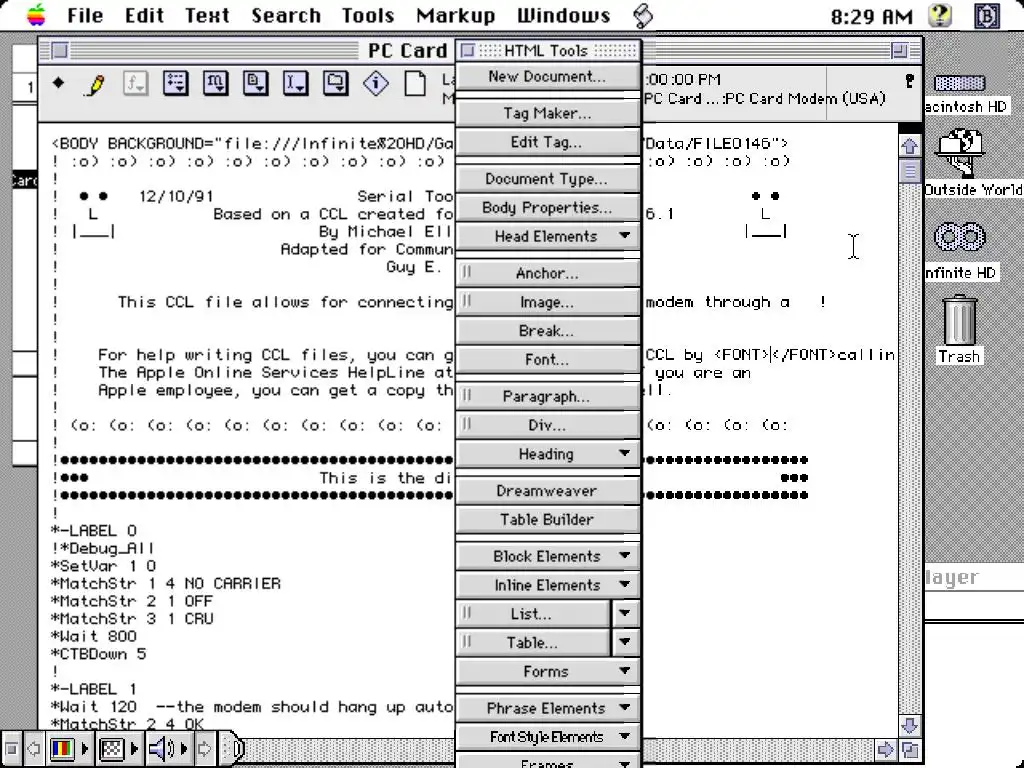Expand the Inline Elements popup
Screen dimensions: 1024x768
tap(547, 584)
